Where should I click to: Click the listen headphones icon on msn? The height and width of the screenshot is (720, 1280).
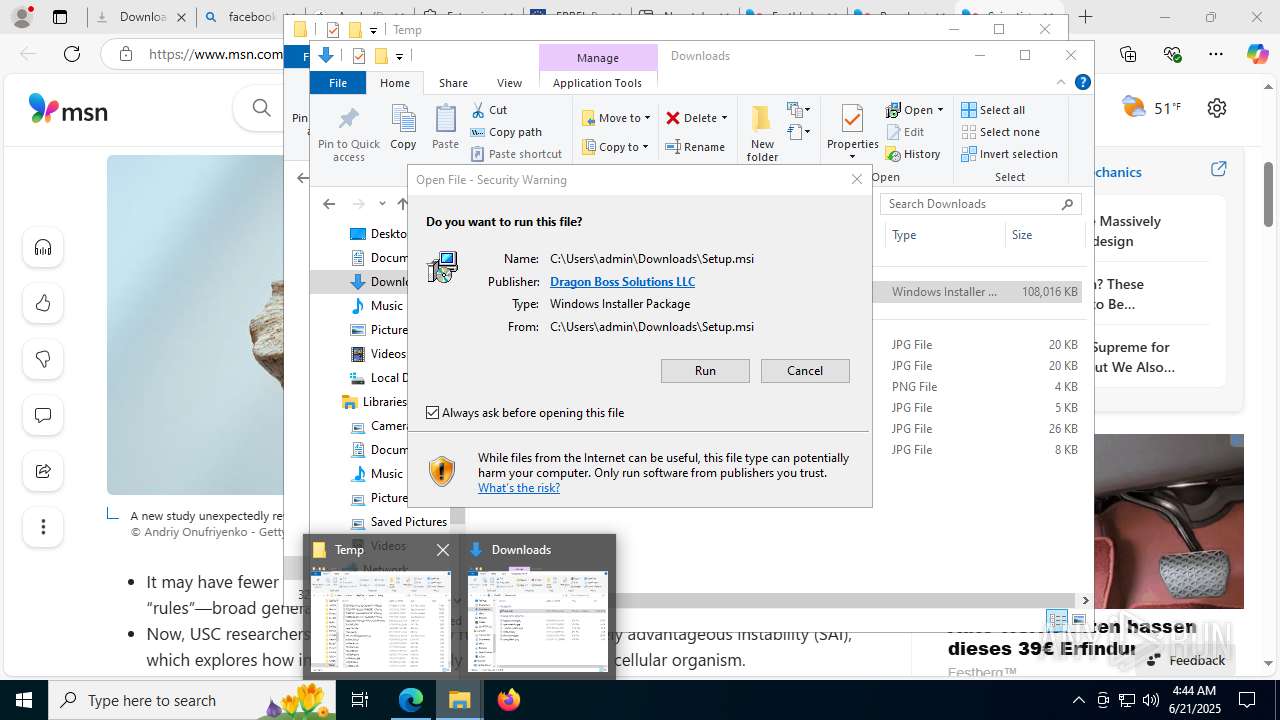(43, 248)
